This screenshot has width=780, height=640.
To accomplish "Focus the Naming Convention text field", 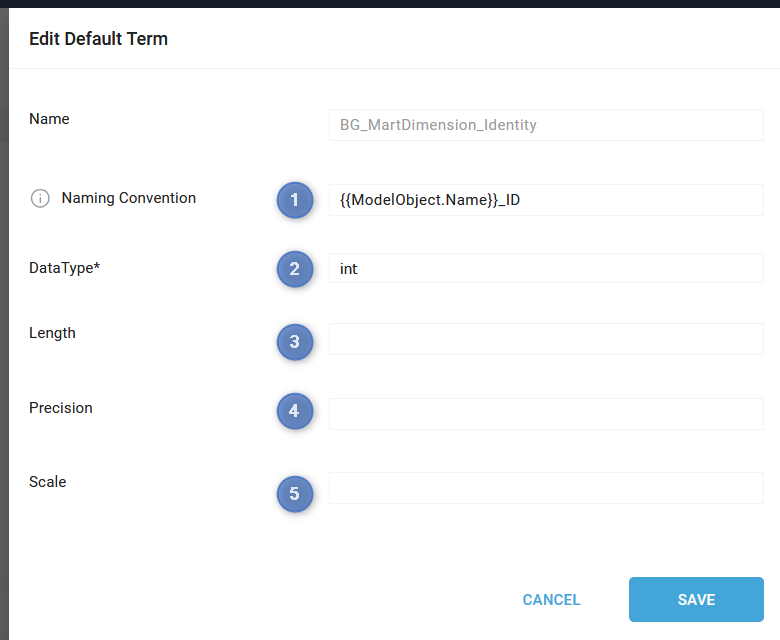I will (x=546, y=200).
